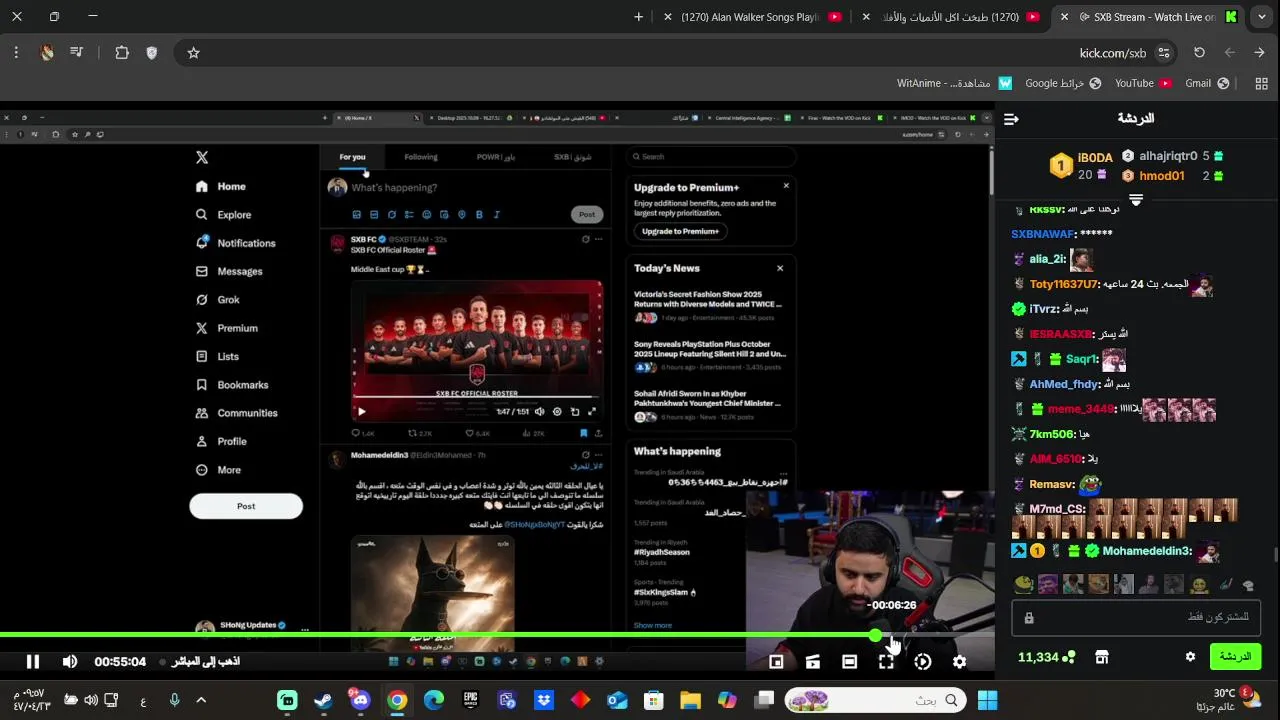Bookmark this page with the star icon
1280x720 pixels.
coord(194,53)
